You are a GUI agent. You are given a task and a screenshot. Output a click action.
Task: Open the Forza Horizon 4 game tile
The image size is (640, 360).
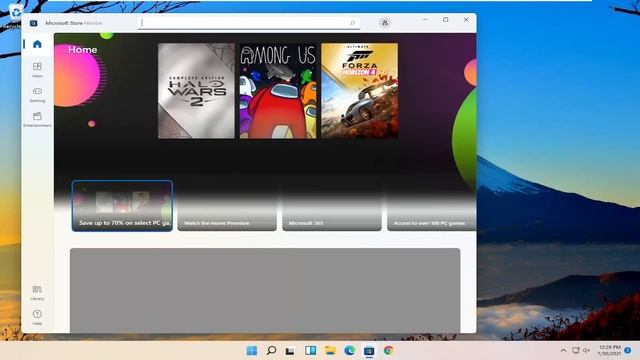pos(360,91)
